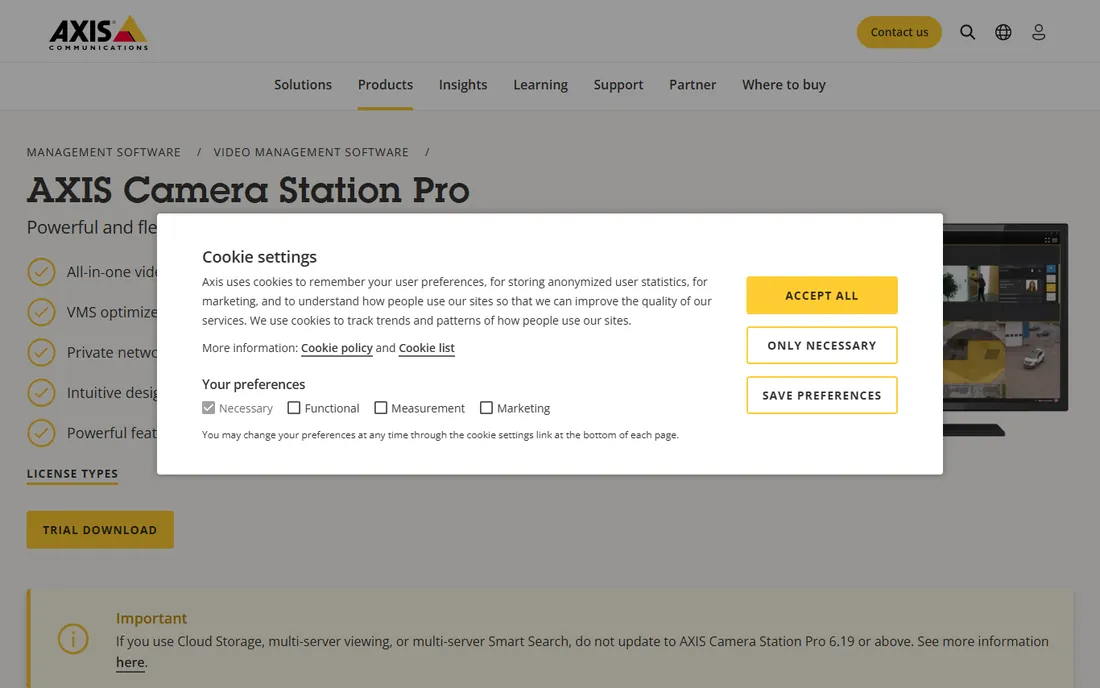Click the 'AXIS Camera Station Pro' heading
Image resolution: width=1100 pixels, height=688 pixels.
tap(248, 190)
